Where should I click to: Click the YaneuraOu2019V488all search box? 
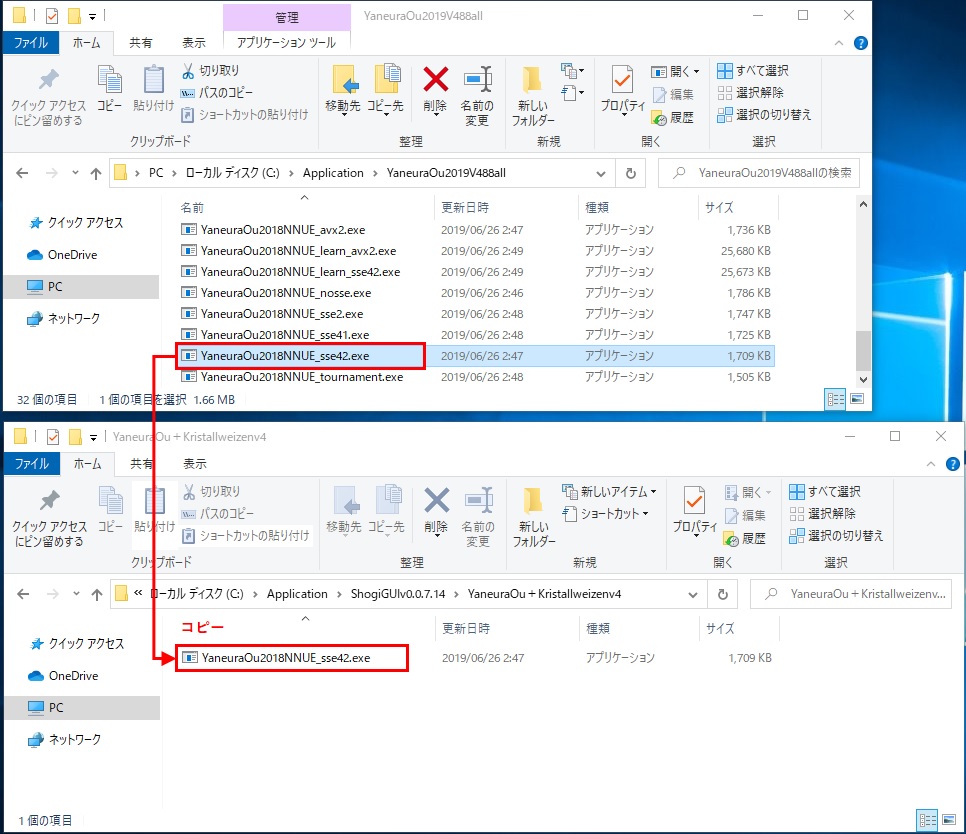tap(758, 173)
